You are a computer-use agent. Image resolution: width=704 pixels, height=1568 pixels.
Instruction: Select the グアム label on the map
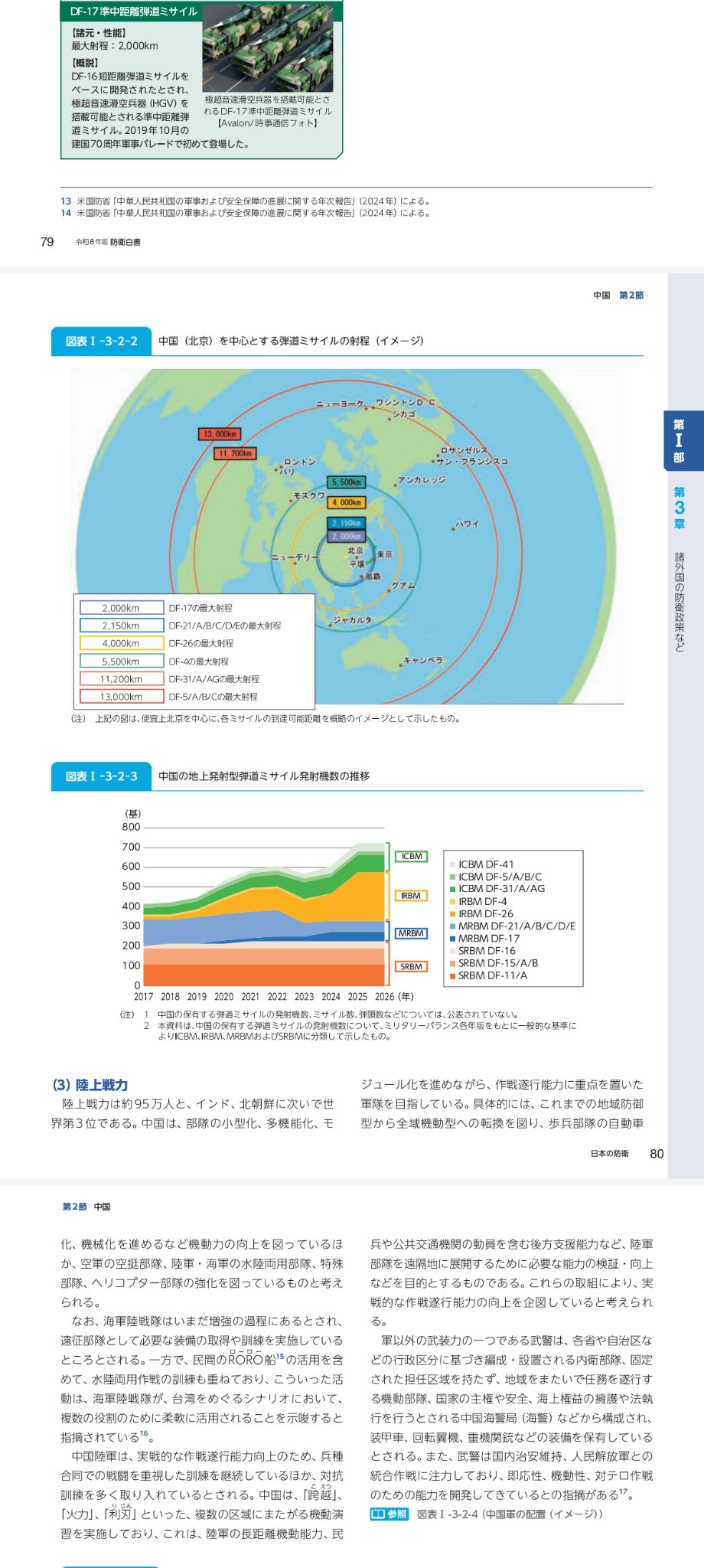tap(403, 585)
